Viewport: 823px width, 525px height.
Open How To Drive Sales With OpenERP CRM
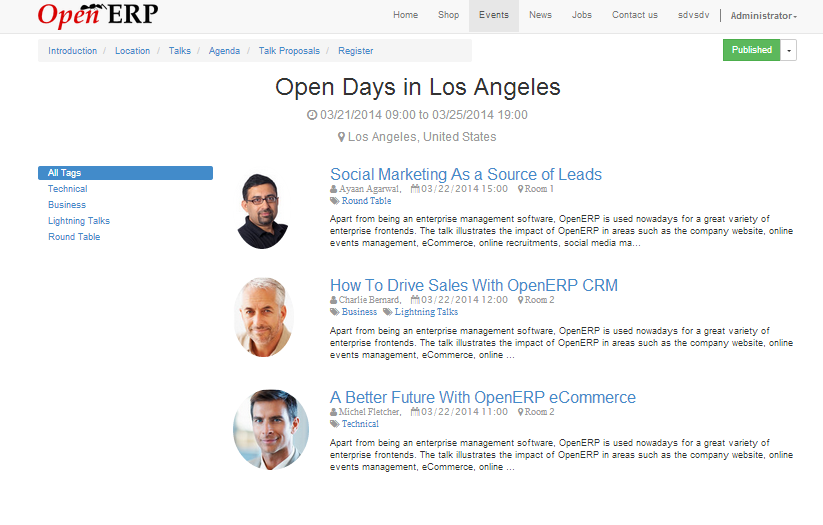point(473,285)
